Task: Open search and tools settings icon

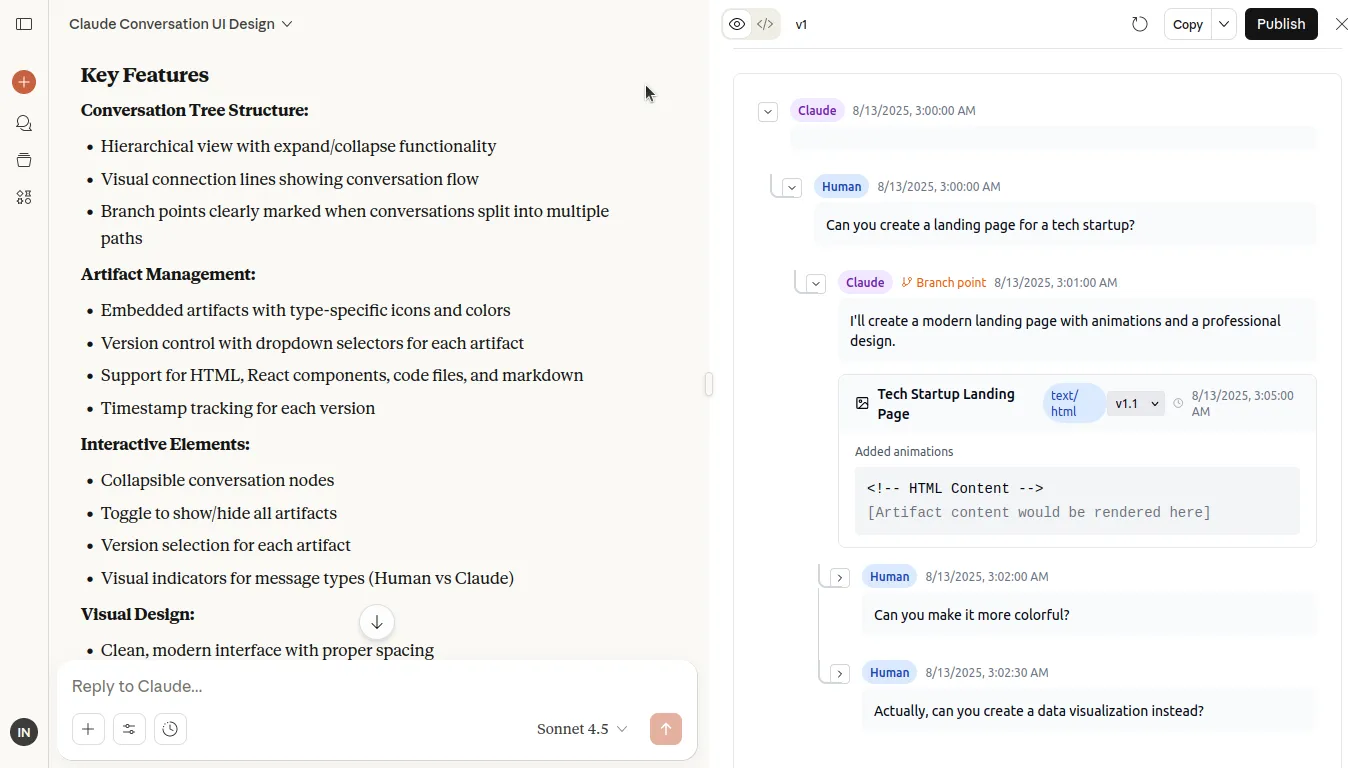Action: [x=129, y=729]
